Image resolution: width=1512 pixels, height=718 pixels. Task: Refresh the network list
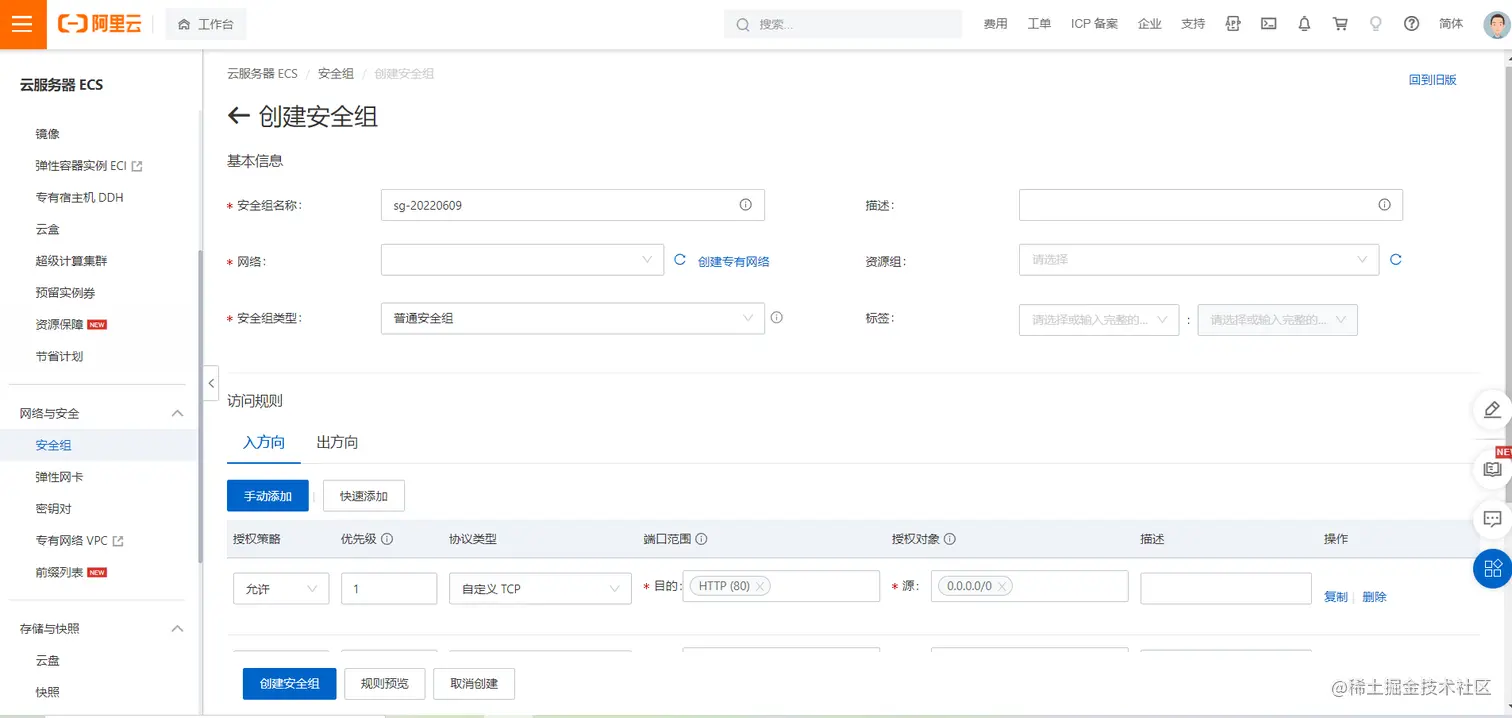[680, 260]
